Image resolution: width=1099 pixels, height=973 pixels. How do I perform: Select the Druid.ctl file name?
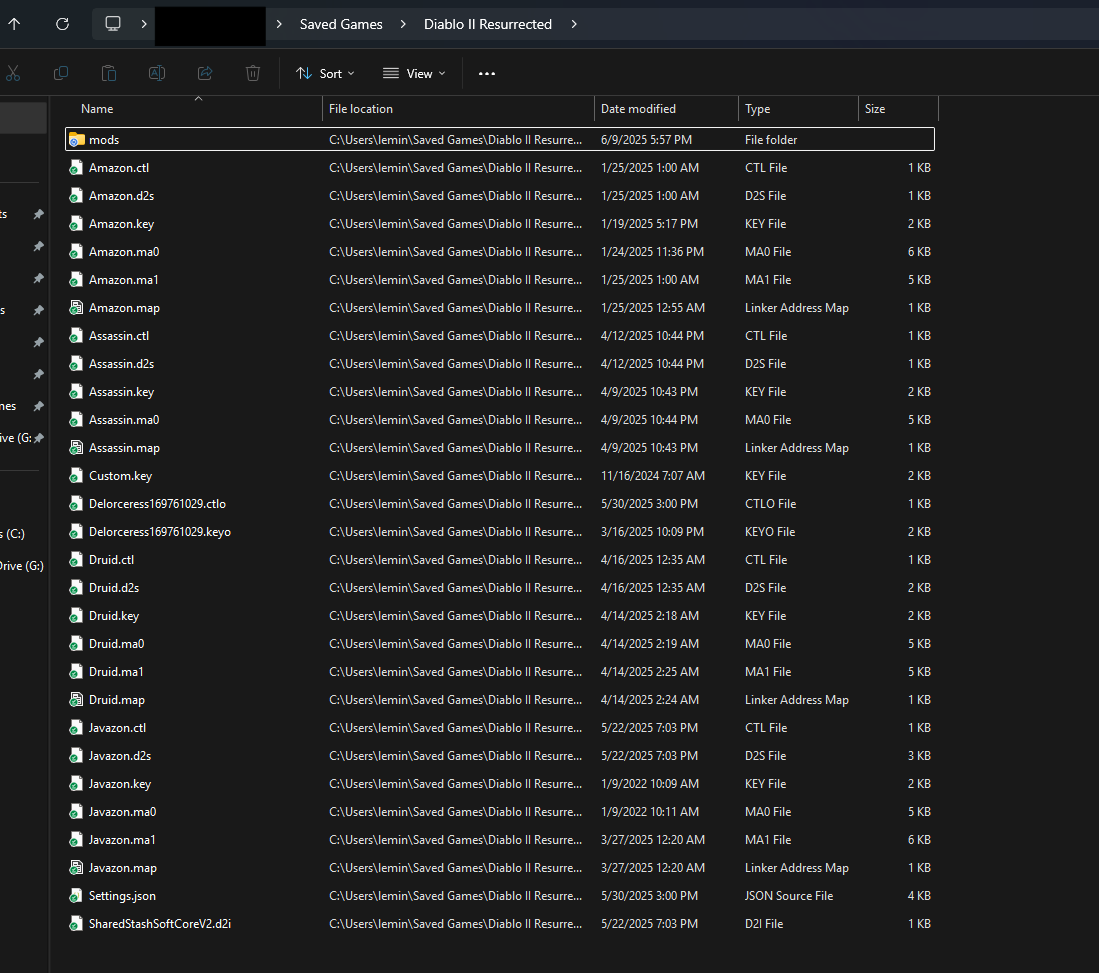(111, 560)
